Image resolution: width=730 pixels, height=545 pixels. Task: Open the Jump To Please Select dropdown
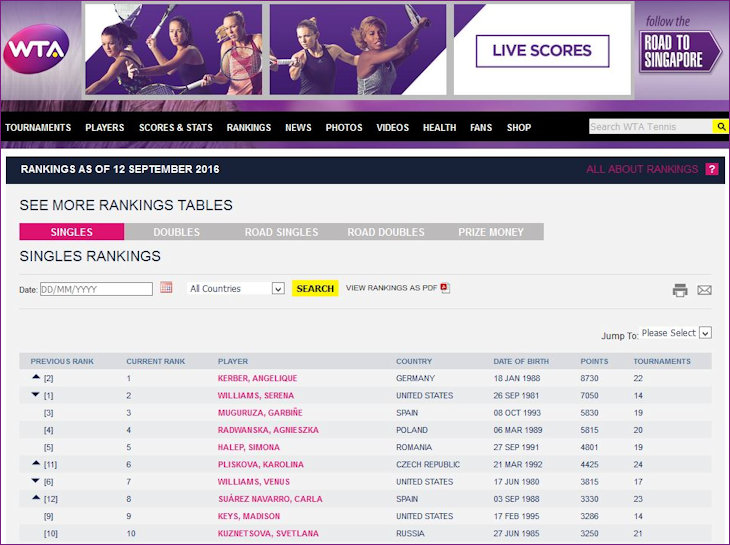[x=676, y=333]
